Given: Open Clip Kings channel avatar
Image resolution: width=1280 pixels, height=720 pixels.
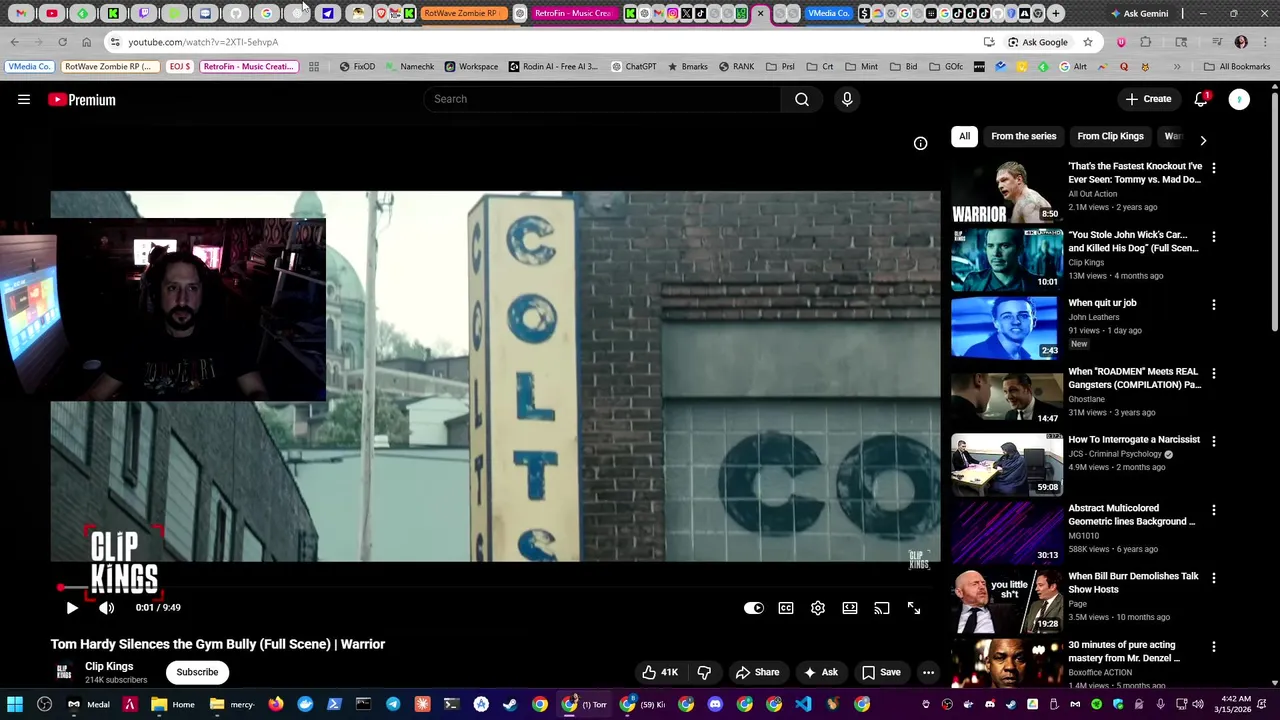Looking at the screenshot, I should (63, 672).
